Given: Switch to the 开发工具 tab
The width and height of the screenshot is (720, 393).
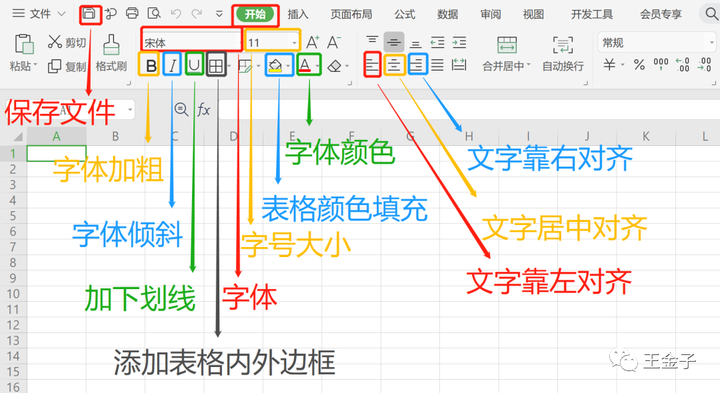Looking at the screenshot, I should [x=592, y=14].
